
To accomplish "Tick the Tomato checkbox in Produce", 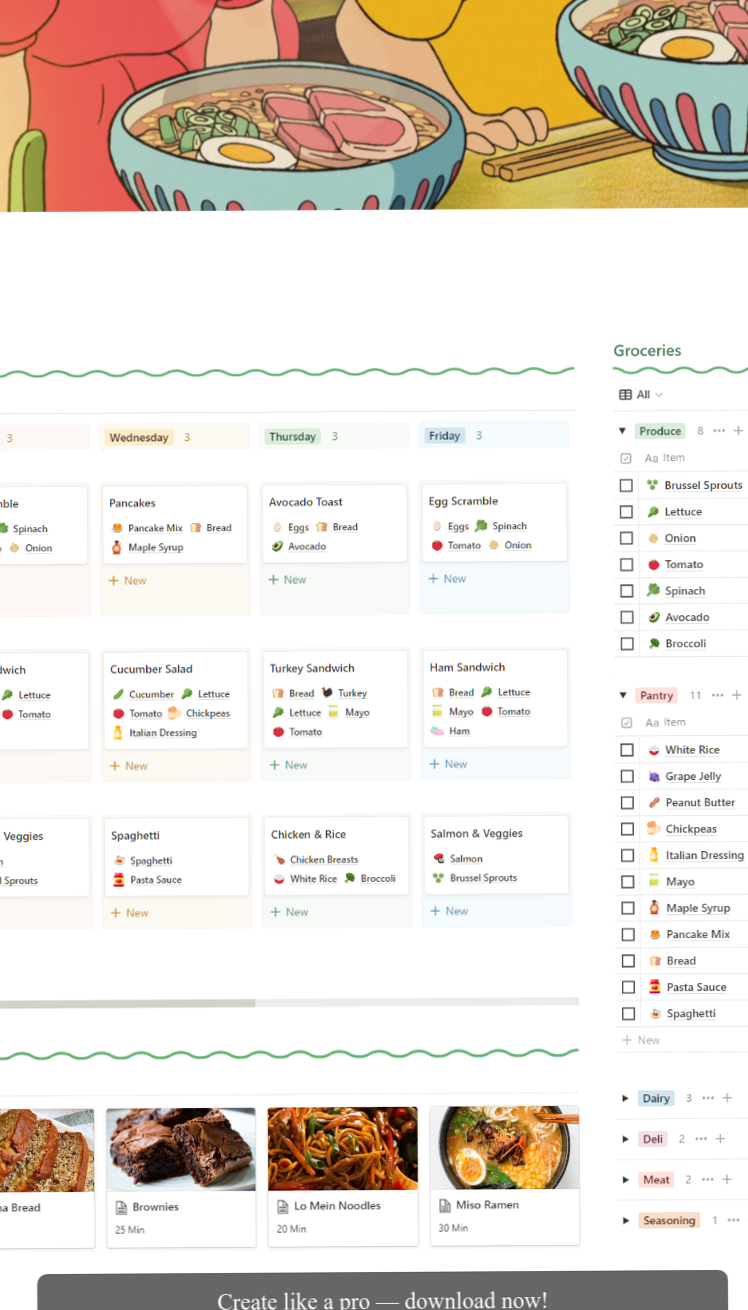I will 626,564.
